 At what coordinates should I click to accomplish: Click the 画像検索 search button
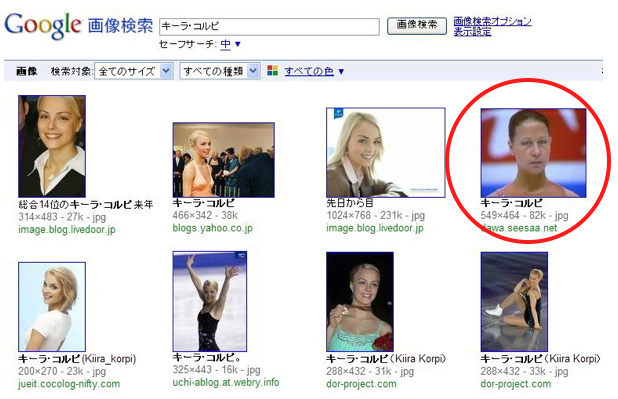click(x=417, y=26)
